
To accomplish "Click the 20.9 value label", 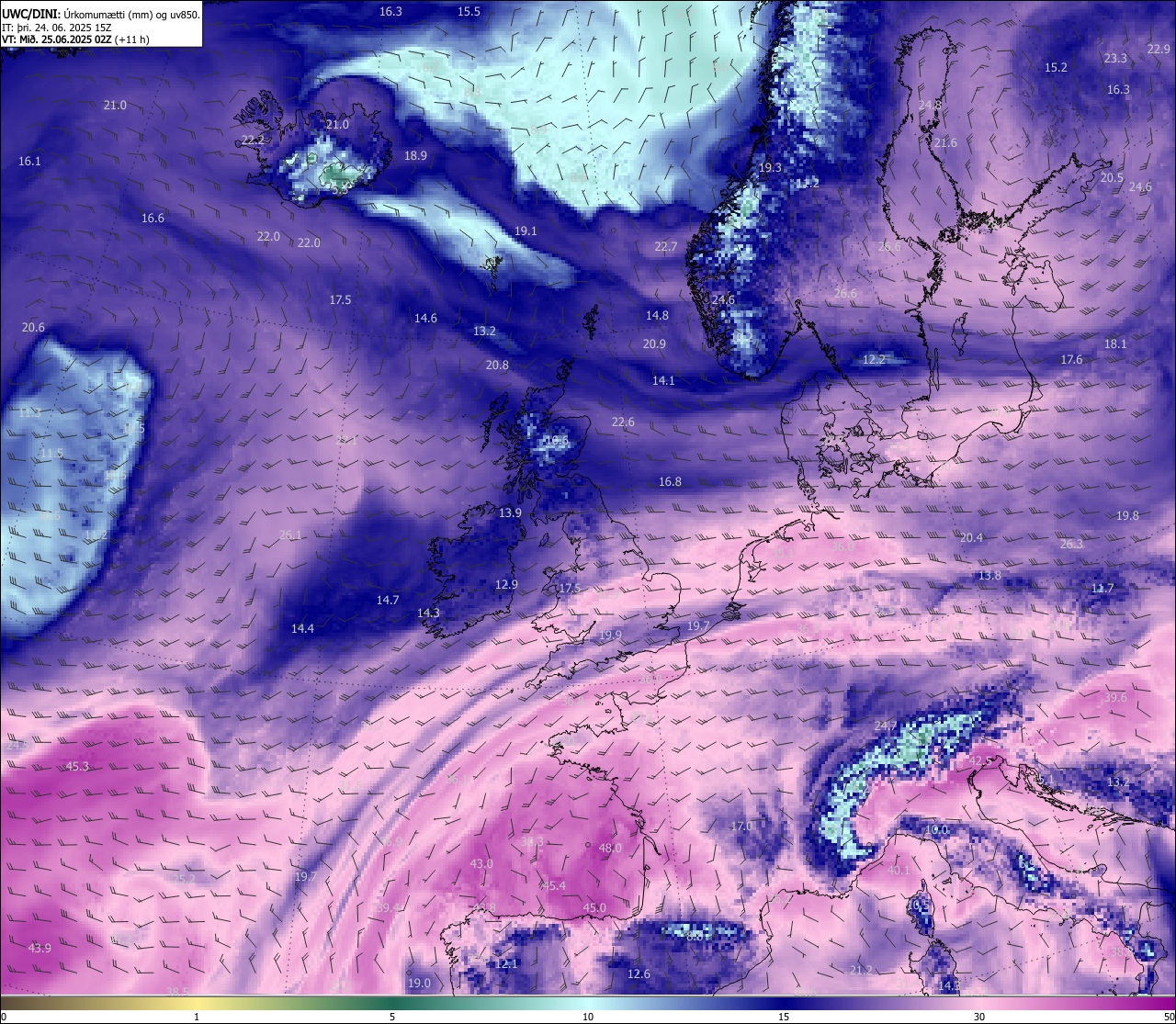I will (654, 343).
